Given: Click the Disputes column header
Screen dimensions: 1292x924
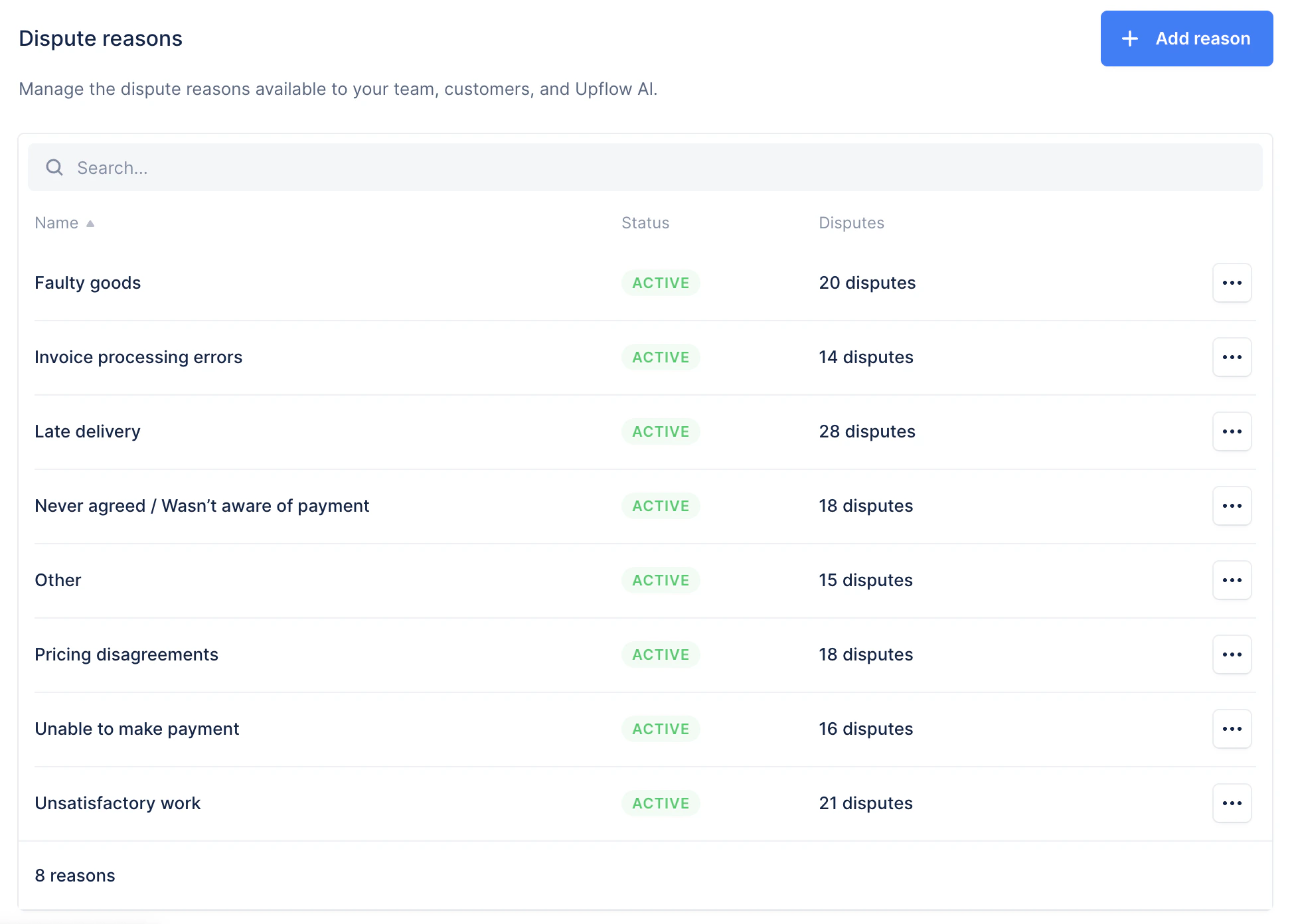Looking at the screenshot, I should [851, 223].
